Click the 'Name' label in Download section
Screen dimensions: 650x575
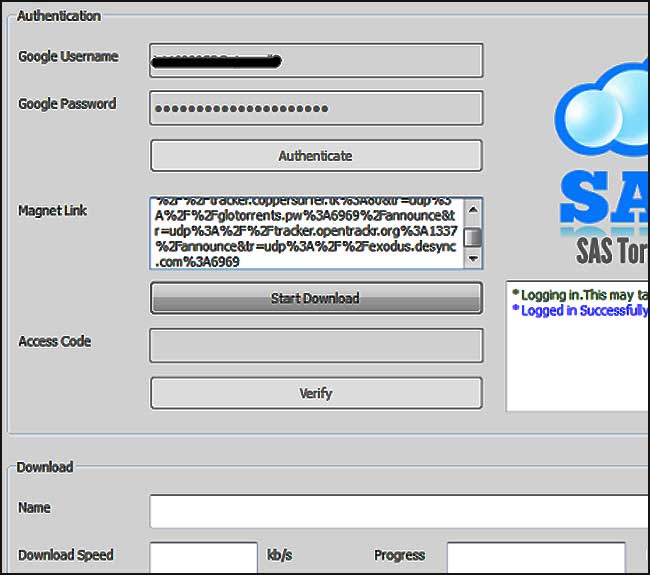pyautogui.click(x=34, y=507)
